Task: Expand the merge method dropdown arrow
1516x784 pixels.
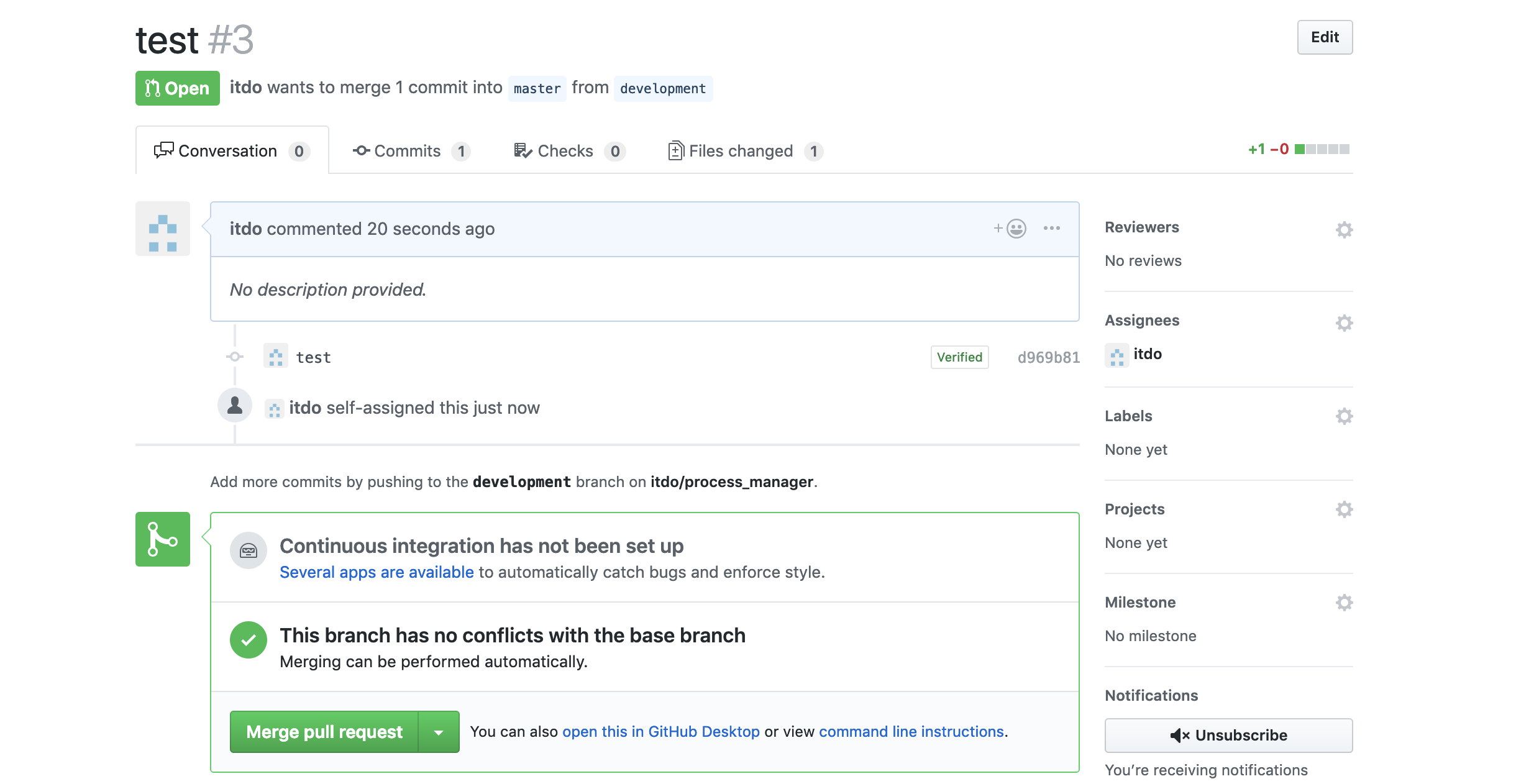Action: point(439,732)
